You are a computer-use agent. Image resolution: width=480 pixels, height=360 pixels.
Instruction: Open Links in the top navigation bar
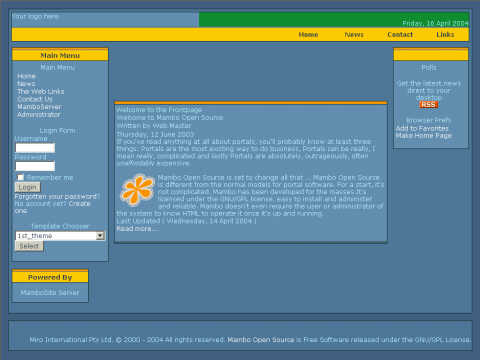click(x=445, y=35)
